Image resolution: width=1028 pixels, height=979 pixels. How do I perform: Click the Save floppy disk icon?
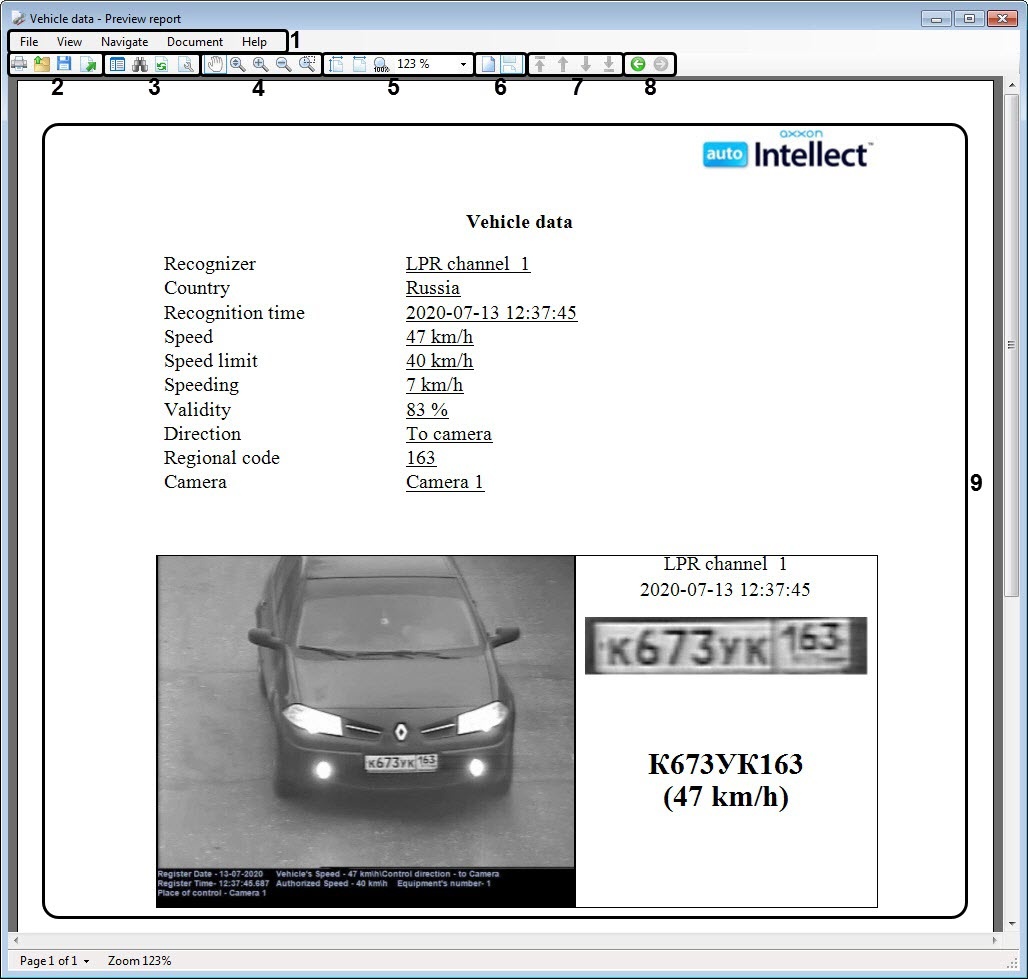click(x=64, y=64)
